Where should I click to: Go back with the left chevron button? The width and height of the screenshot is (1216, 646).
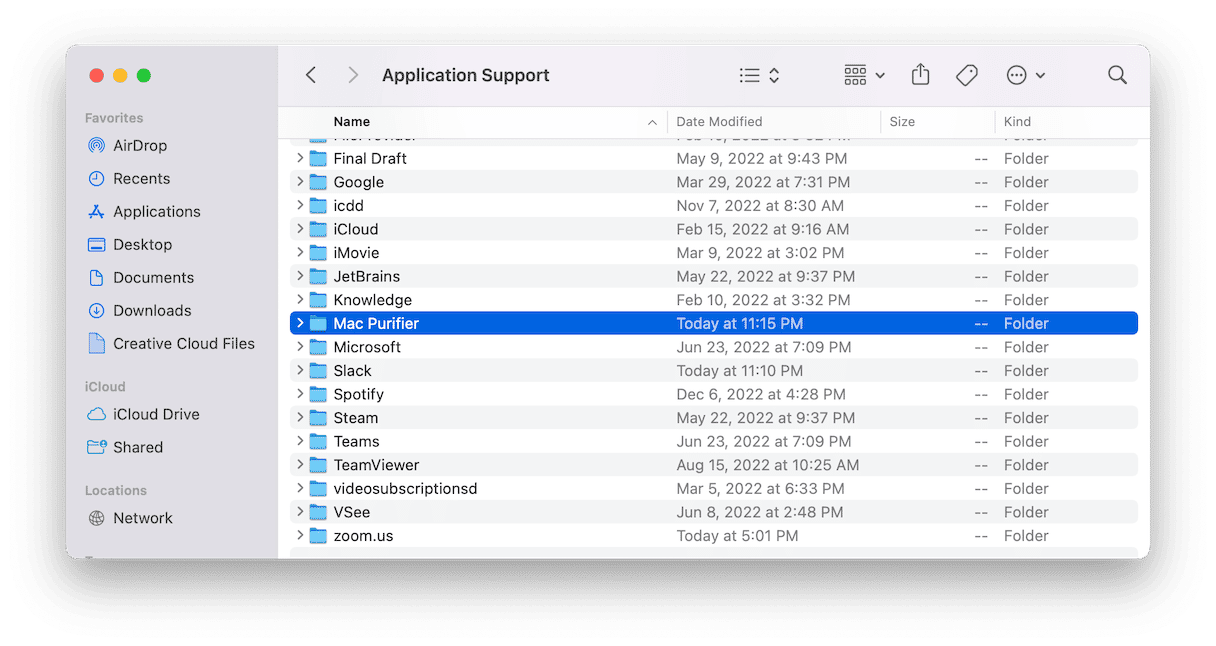pos(311,75)
